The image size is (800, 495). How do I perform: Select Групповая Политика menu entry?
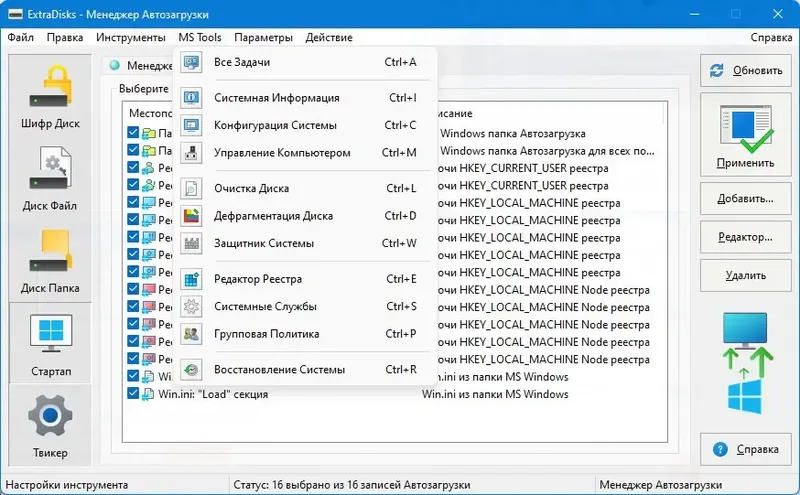click(x=266, y=334)
